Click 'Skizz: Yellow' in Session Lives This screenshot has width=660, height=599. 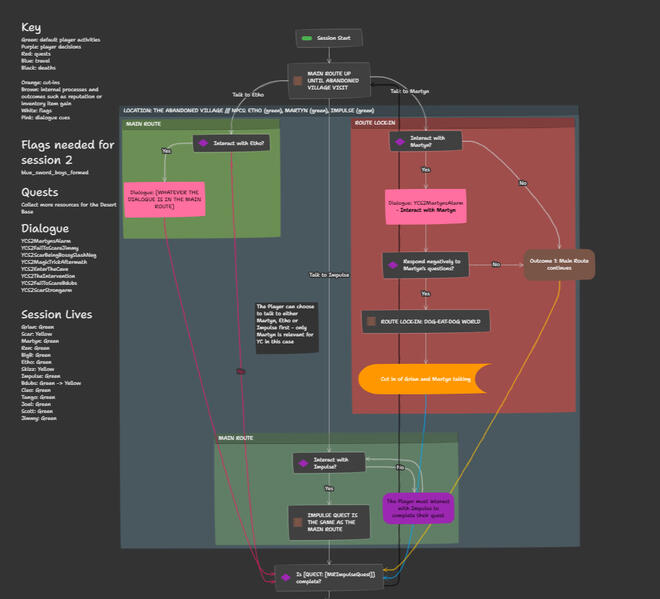pyautogui.click(x=38, y=369)
